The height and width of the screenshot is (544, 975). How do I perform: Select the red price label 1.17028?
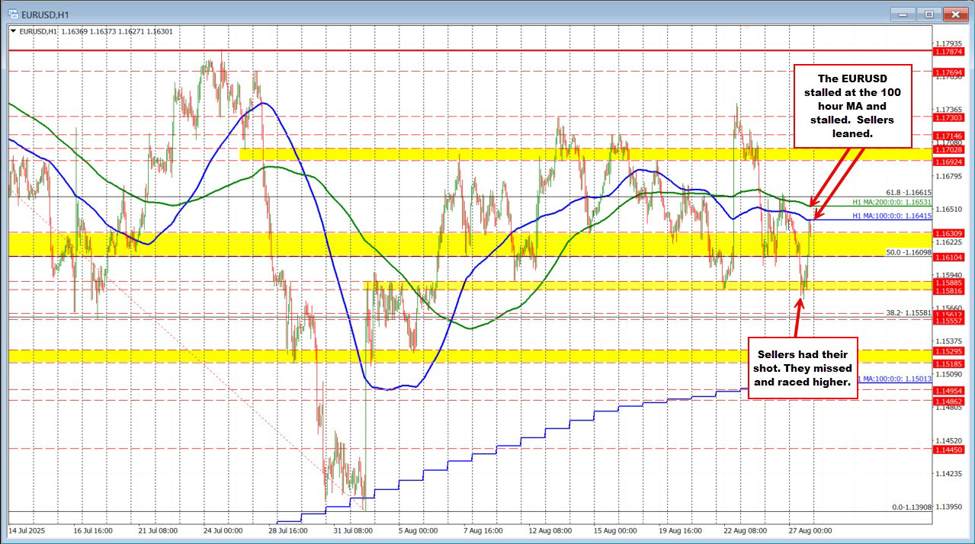click(949, 150)
